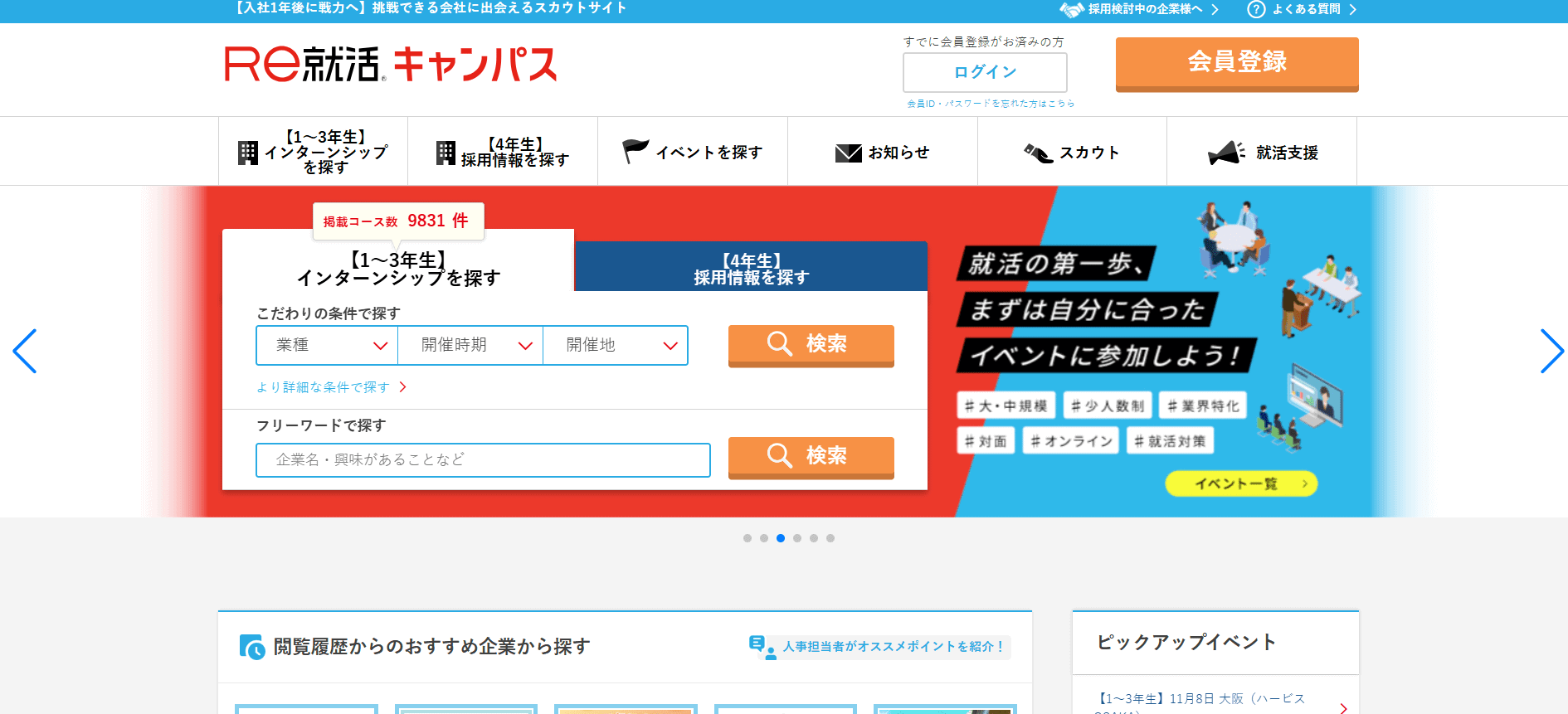Open the forgotten ID/password link

pos(991,104)
